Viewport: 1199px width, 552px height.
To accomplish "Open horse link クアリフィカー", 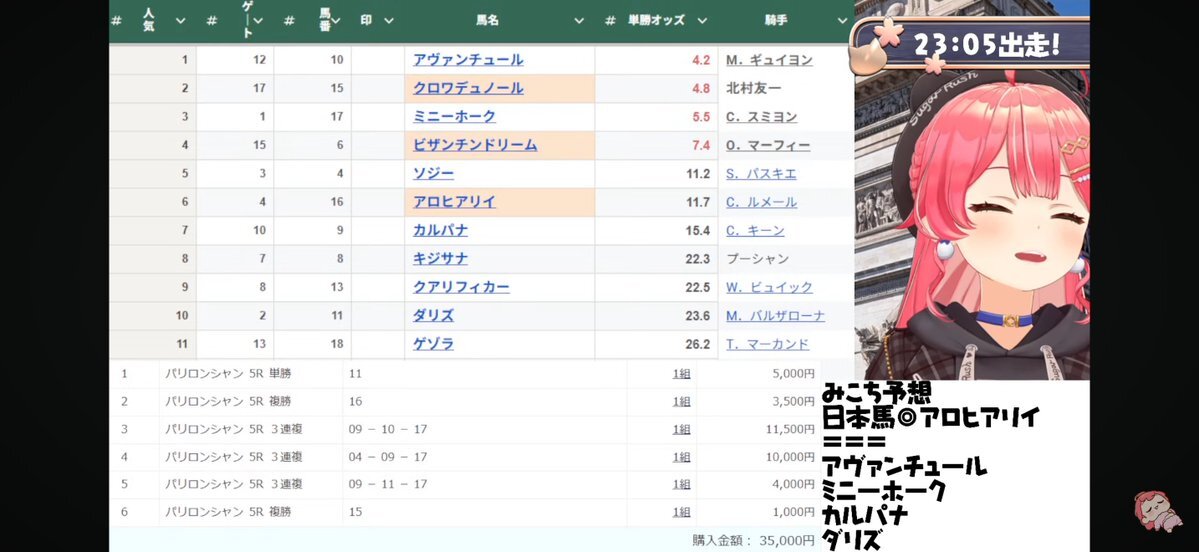I will (461, 287).
